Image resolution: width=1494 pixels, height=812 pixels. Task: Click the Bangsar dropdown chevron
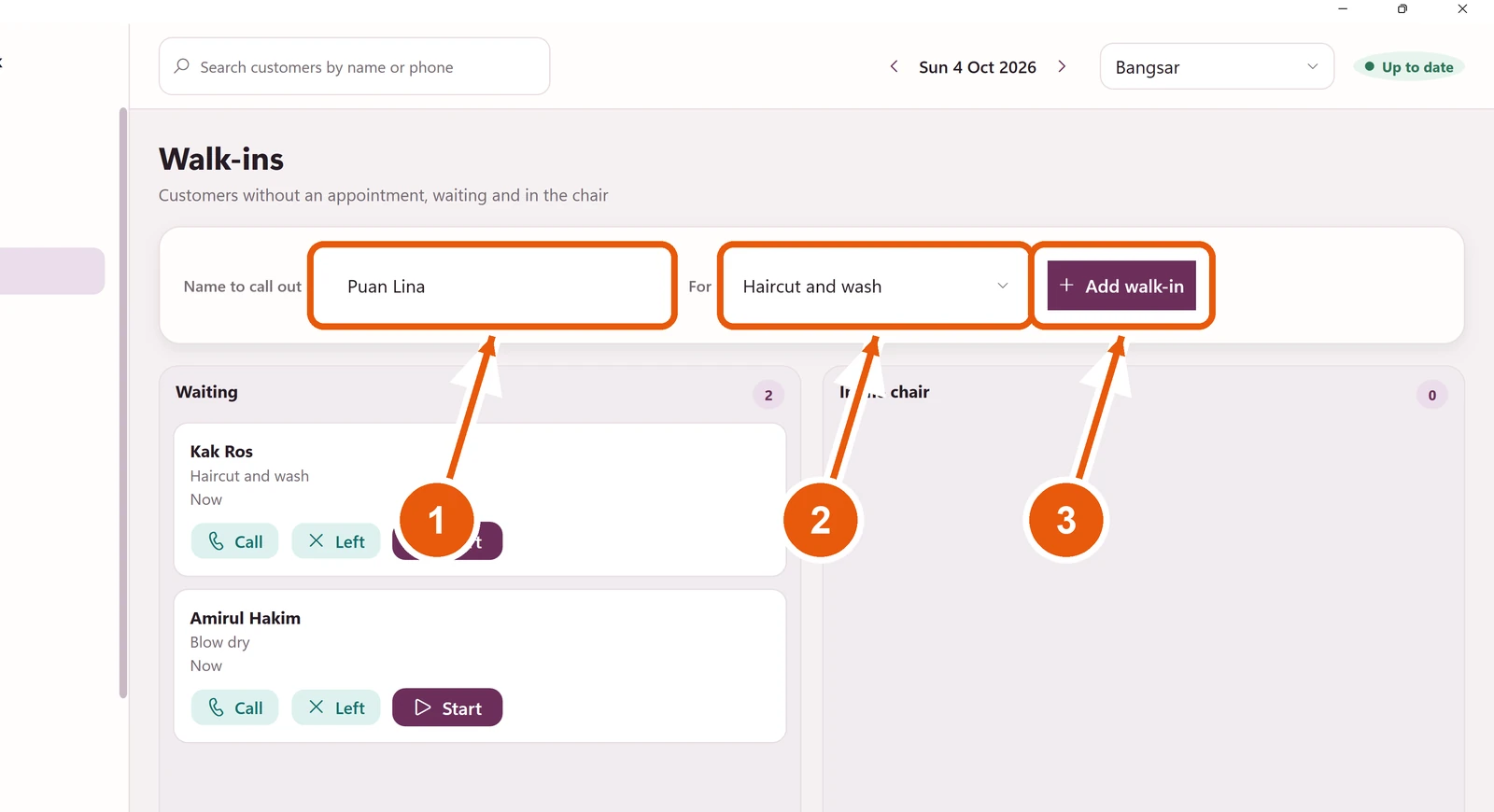coord(1312,66)
